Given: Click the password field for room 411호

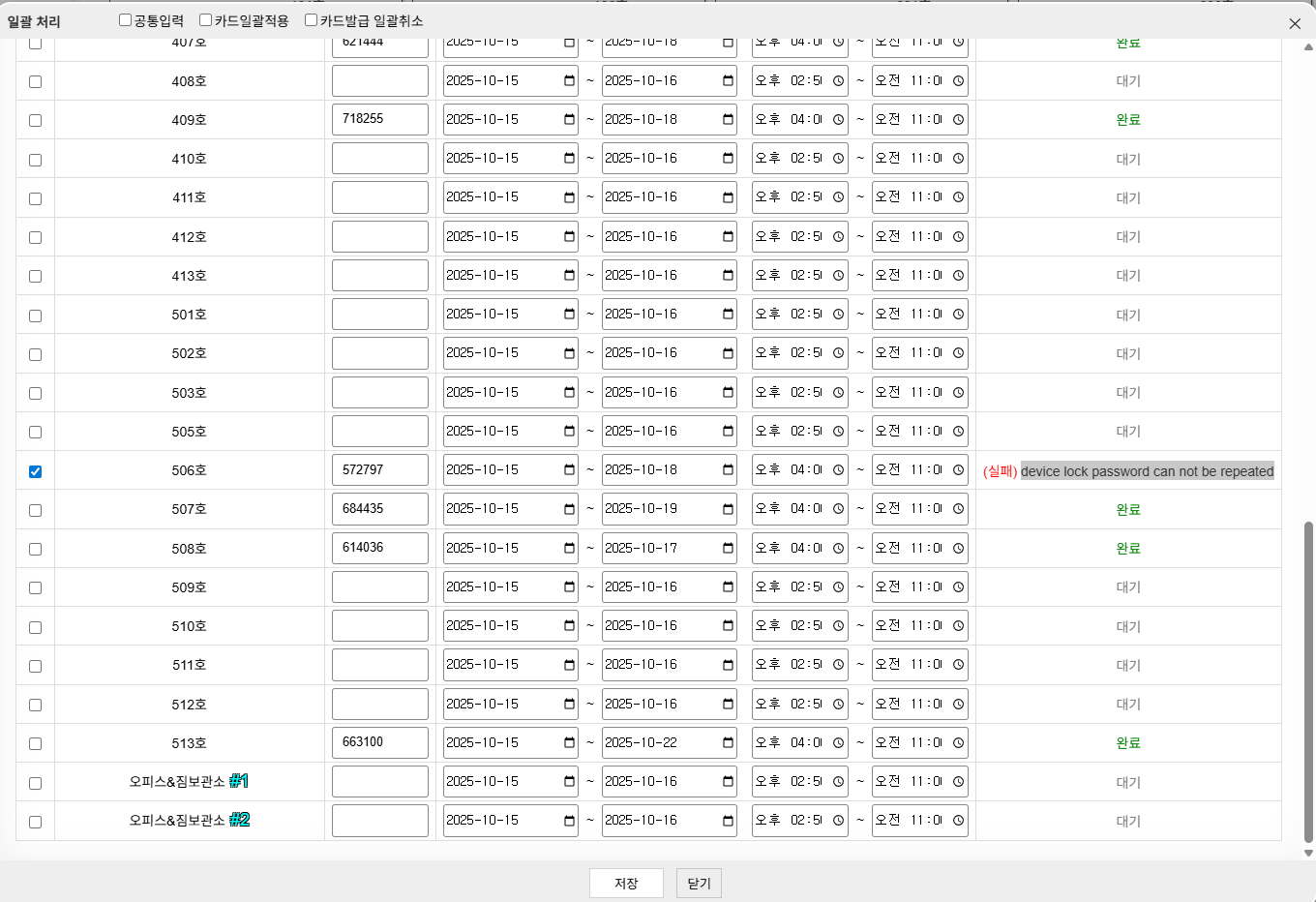Looking at the screenshot, I should 379,197.
